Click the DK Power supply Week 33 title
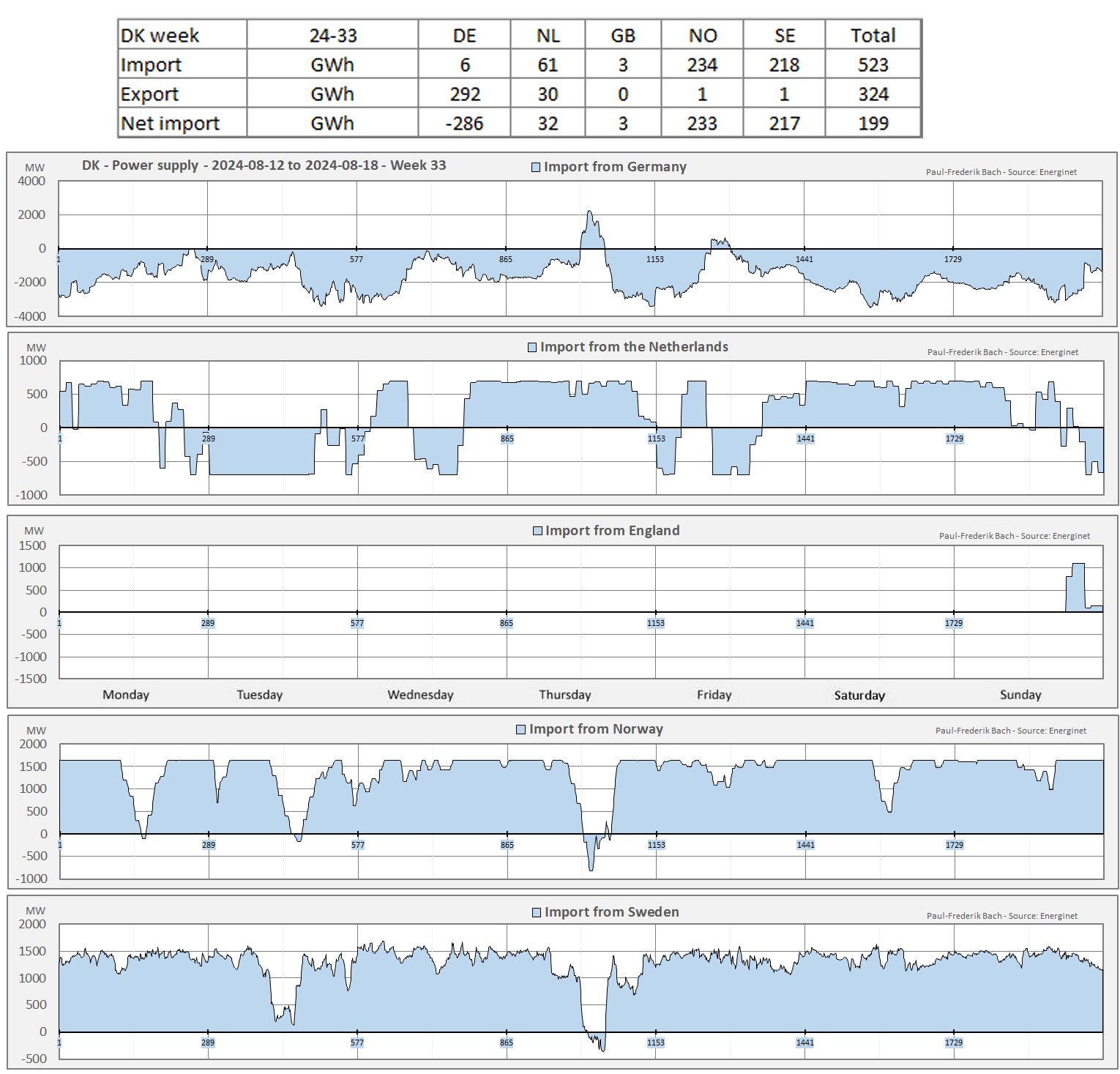Image resolution: width=1120 pixels, height=1074 pixels. tap(264, 165)
